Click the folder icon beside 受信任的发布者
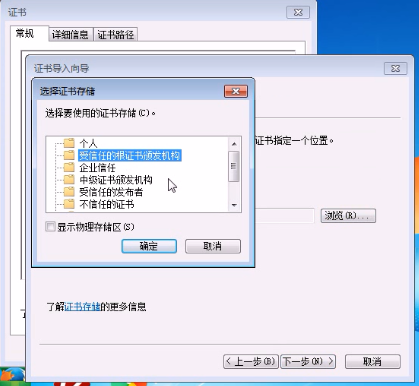This screenshot has height=386, width=419. pyautogui.click(x=69, y=192)
